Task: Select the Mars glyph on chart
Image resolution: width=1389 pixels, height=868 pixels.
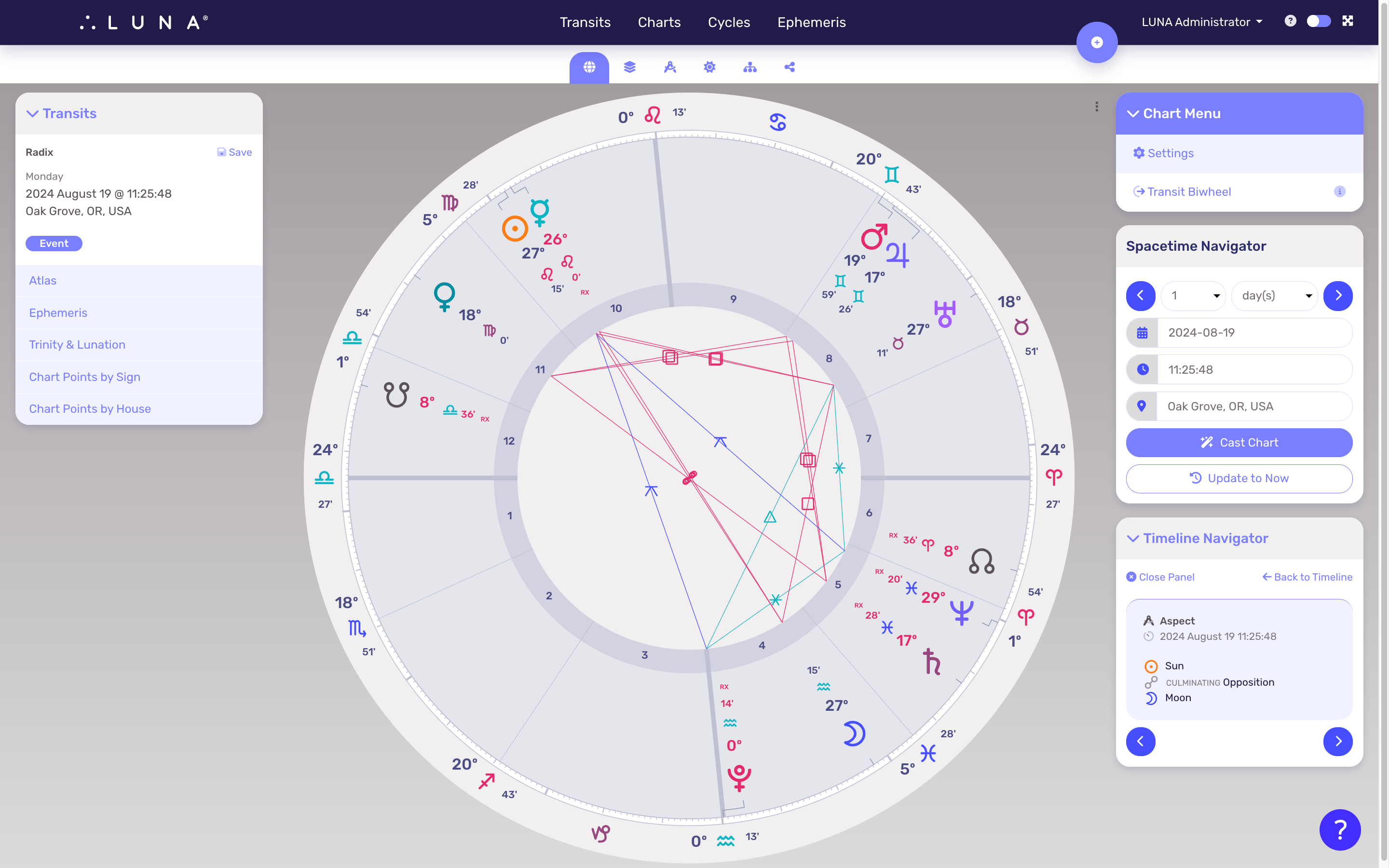Action: pos(874,236)
